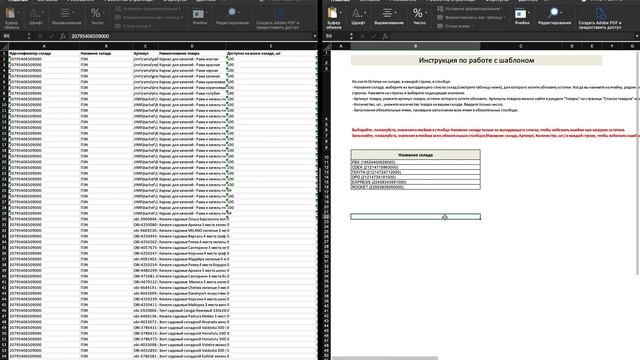
Task: Open Форматировать как таблицу menu in right window
Action: (471, 18)
